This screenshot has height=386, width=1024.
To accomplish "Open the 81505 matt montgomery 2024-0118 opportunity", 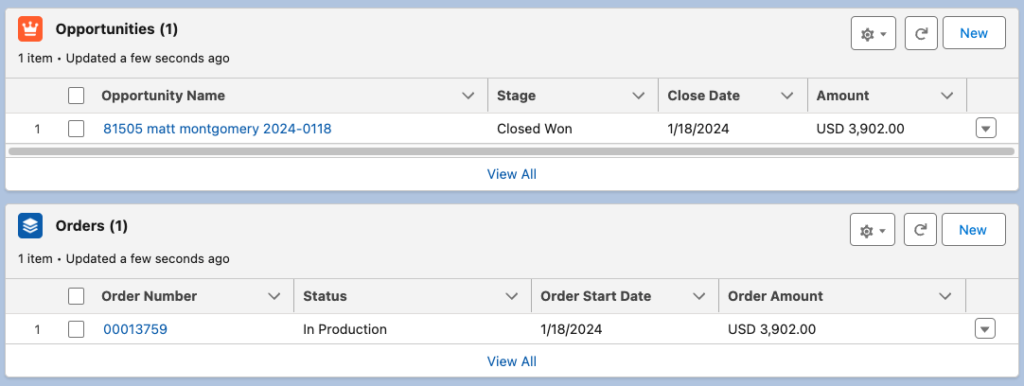I will pyautogui.click(x=217, y=129).
